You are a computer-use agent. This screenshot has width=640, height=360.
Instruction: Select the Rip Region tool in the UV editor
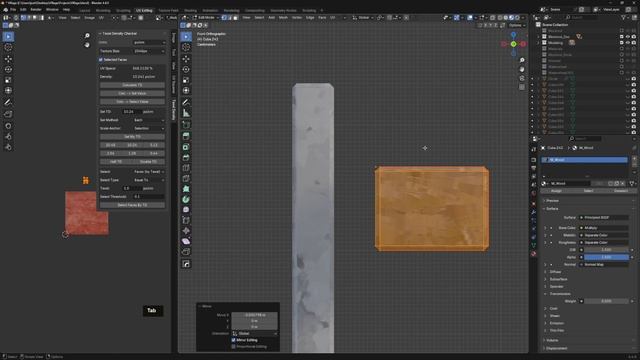8,114
